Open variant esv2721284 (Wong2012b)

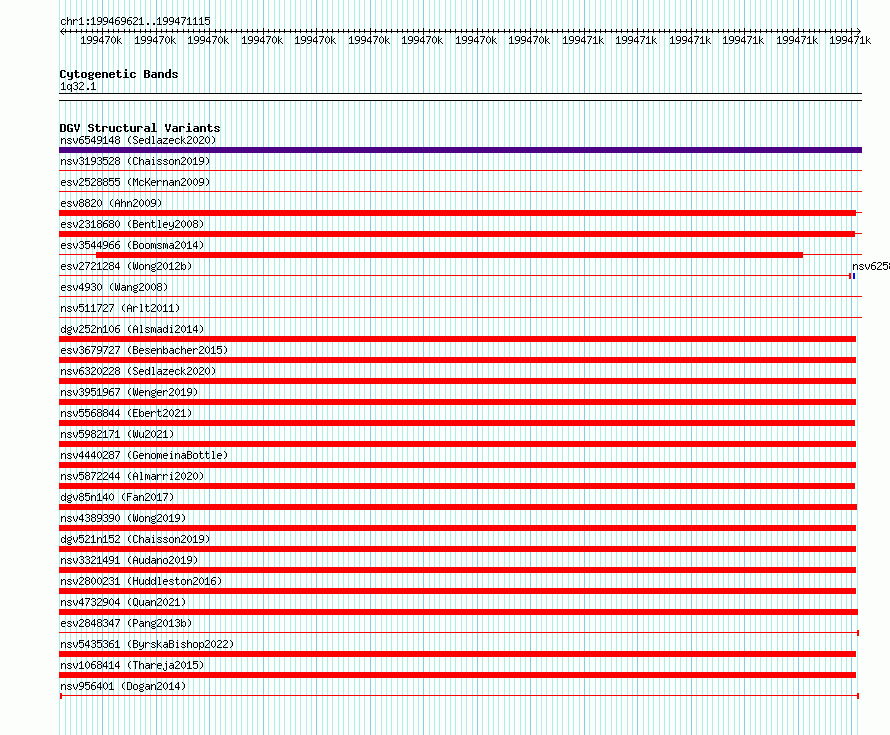click(x=126, y=266)
